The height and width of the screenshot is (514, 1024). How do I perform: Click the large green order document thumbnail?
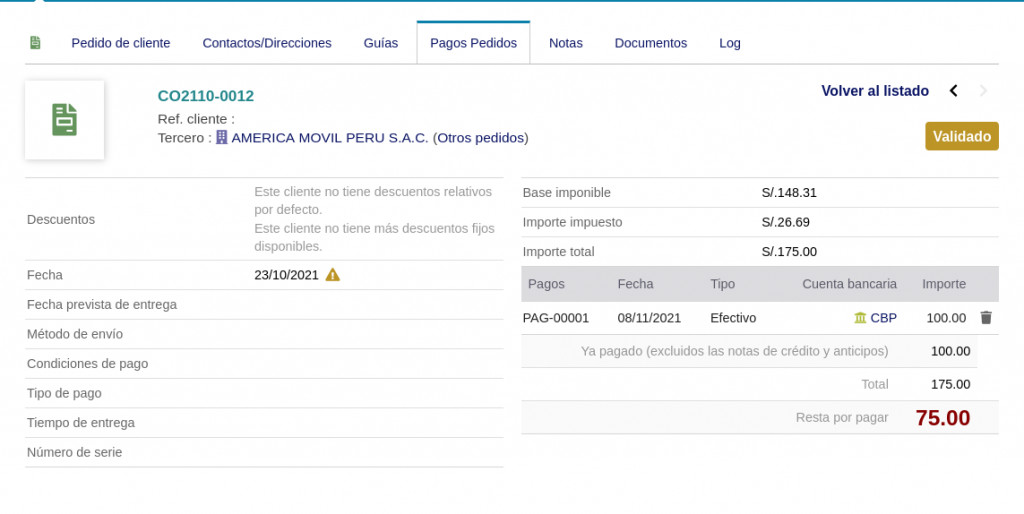pos(65,120)
